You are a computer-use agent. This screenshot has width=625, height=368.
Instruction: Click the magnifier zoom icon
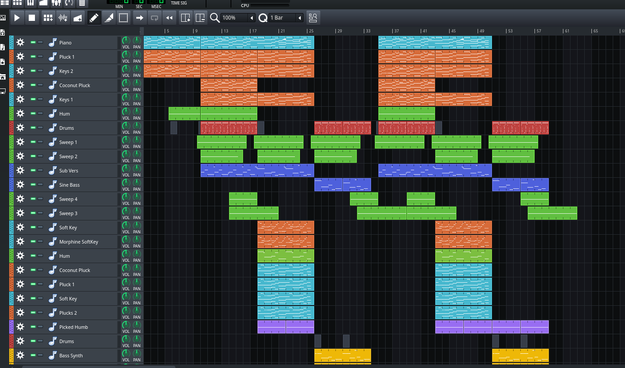coord(214,18)
